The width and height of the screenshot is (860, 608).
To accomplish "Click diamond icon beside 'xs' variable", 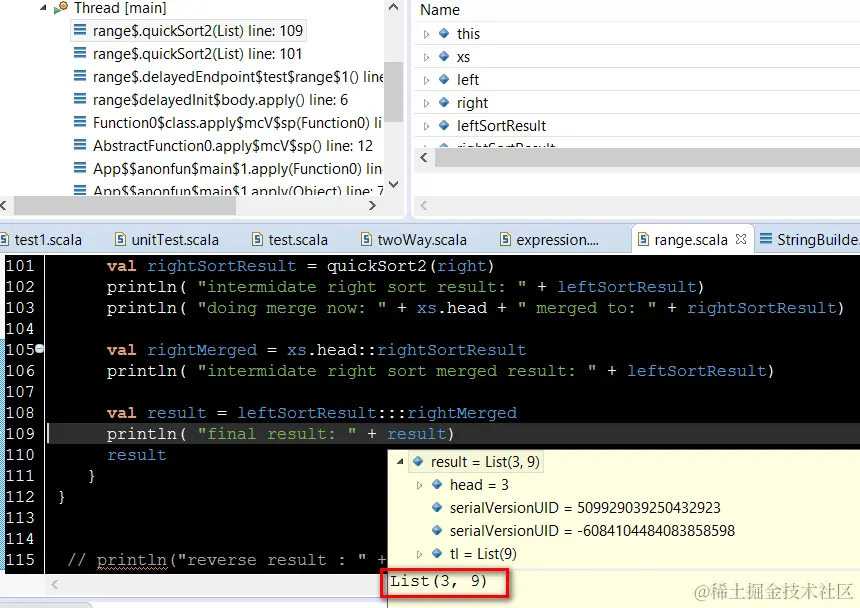I will (x=444, y=56).
